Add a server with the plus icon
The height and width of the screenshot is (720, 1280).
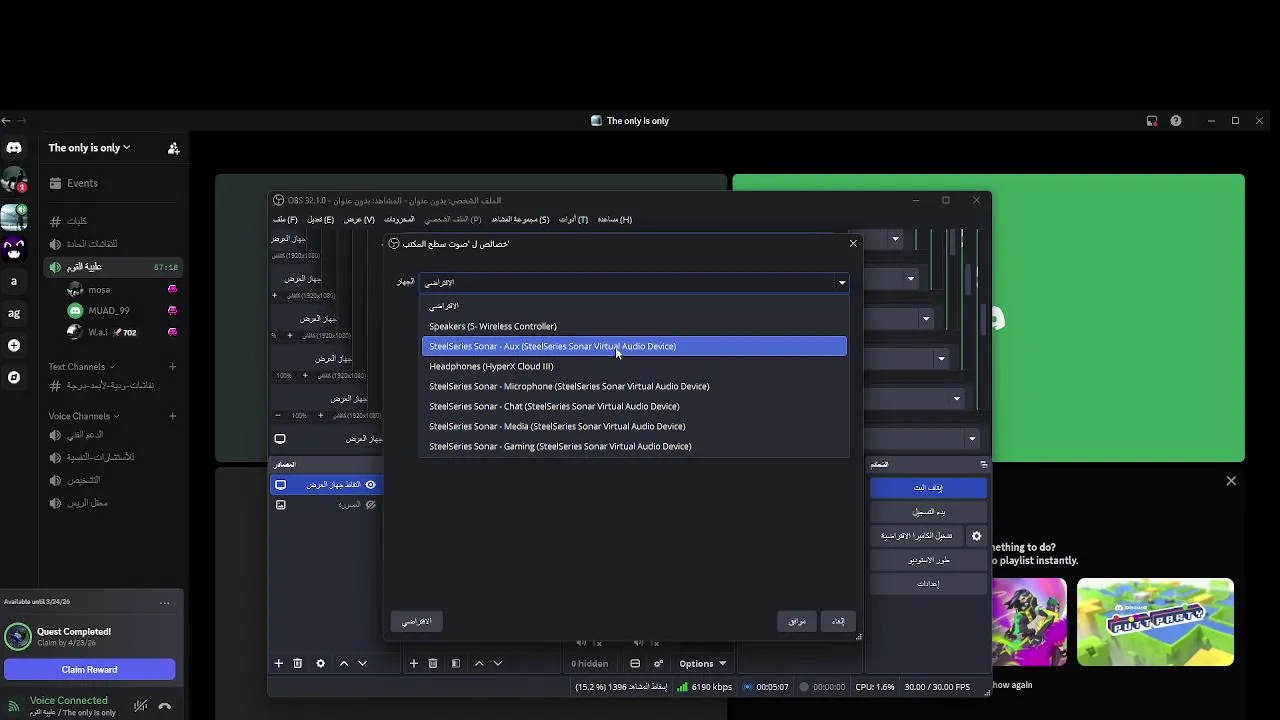pos(14,345)
